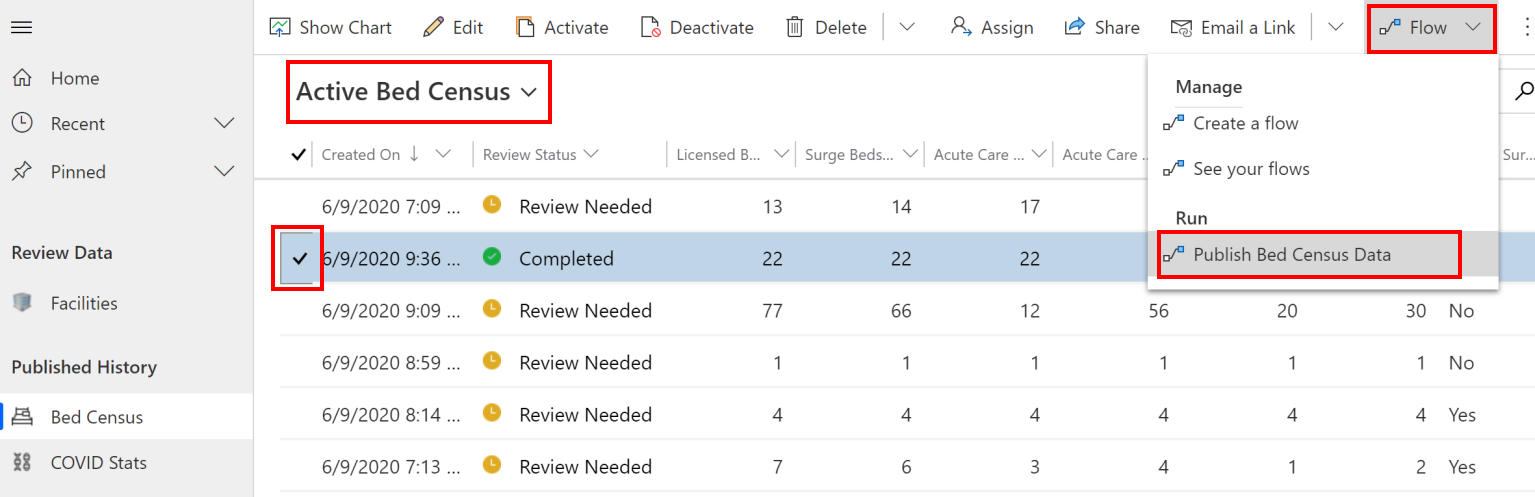Click surge beds value 14
Screen dimensions: 1535x497
pyautogui.click(x=901, y=207)
